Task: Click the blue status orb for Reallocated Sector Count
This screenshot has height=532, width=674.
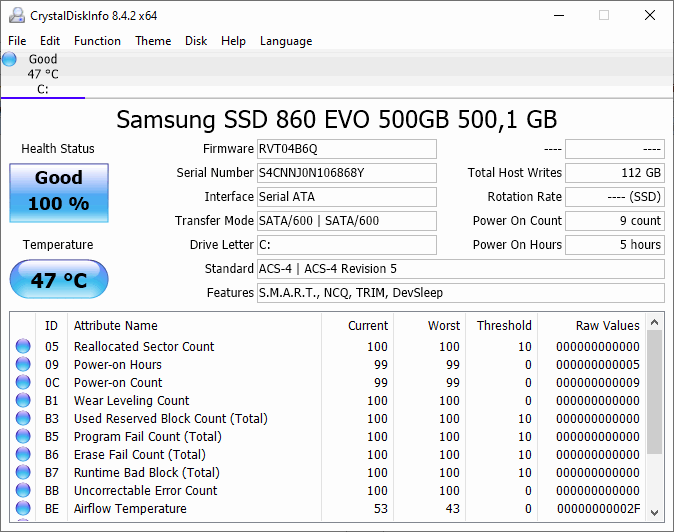Action: coord(23,347)
